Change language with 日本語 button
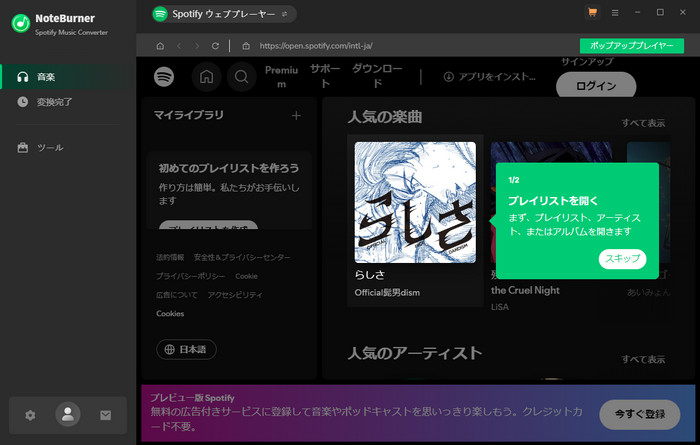Viewport: 700px width, 445px height. click(x=186, y=349)
